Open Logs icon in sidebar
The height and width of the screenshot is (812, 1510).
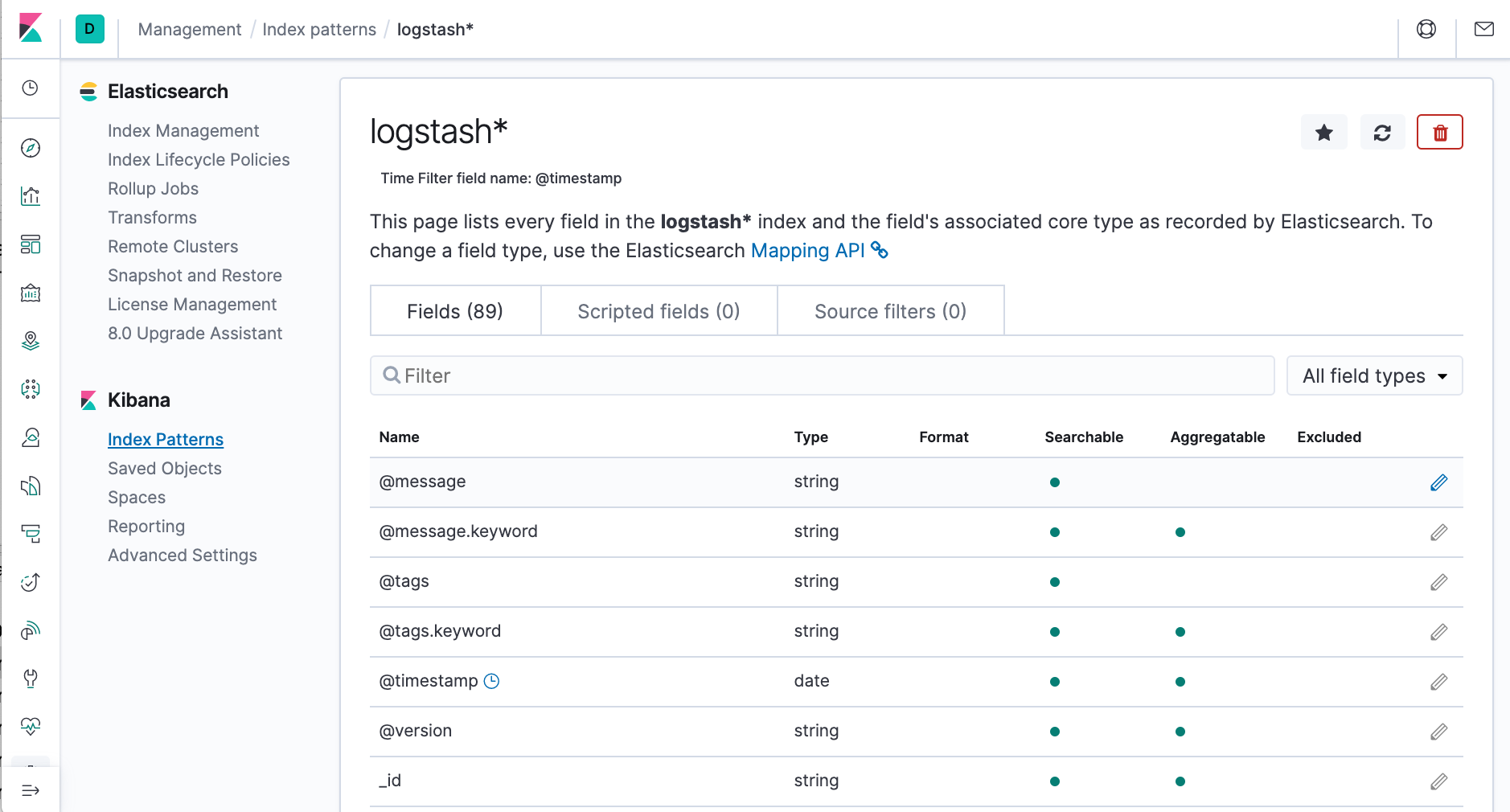[x=31, y=486]
